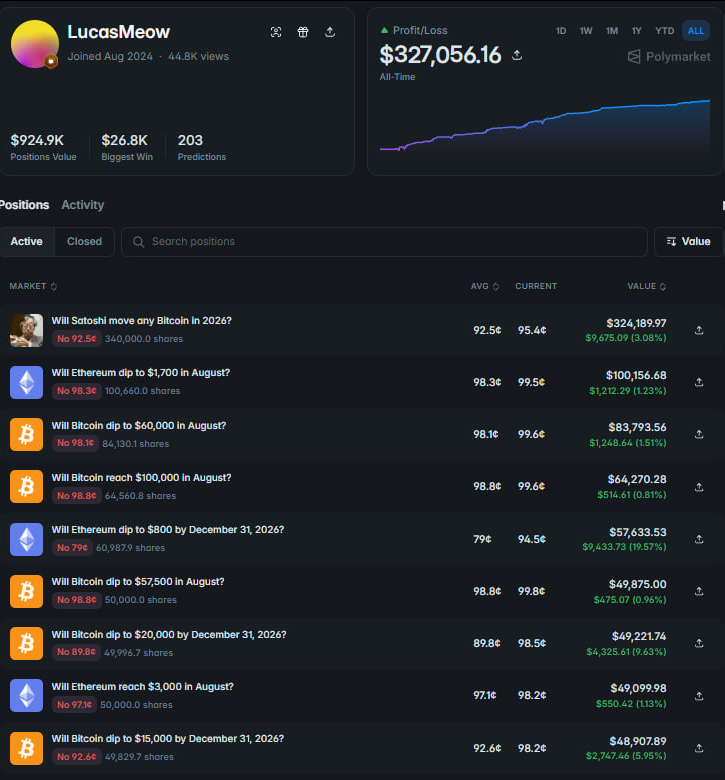Click the profit/loss line chart
Viewport: 725px width, 780px height.
tap(545, 125)
